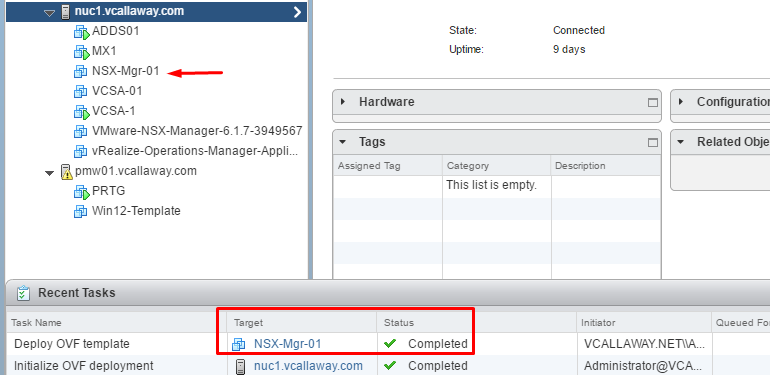Select pmw01.vcallaway.com host in tree
The width and height of the screenshot is (770, 375).
click(x=136, y=171)
